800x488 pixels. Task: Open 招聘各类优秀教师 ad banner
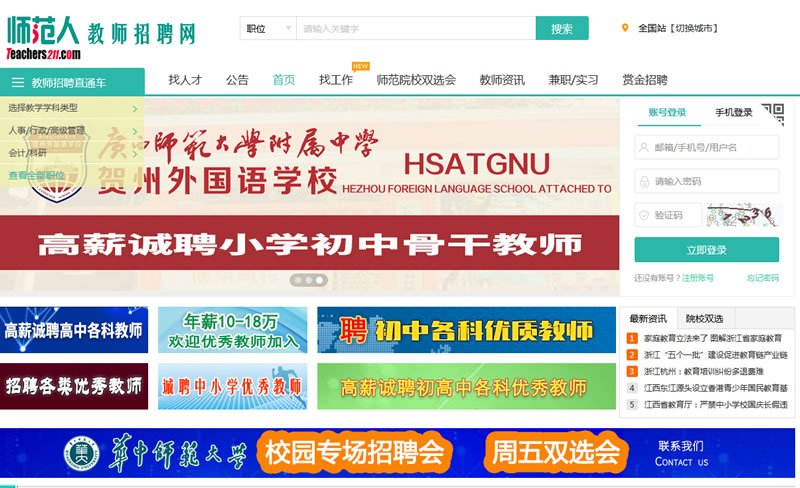pyautogui.click(x=74, y=386)
